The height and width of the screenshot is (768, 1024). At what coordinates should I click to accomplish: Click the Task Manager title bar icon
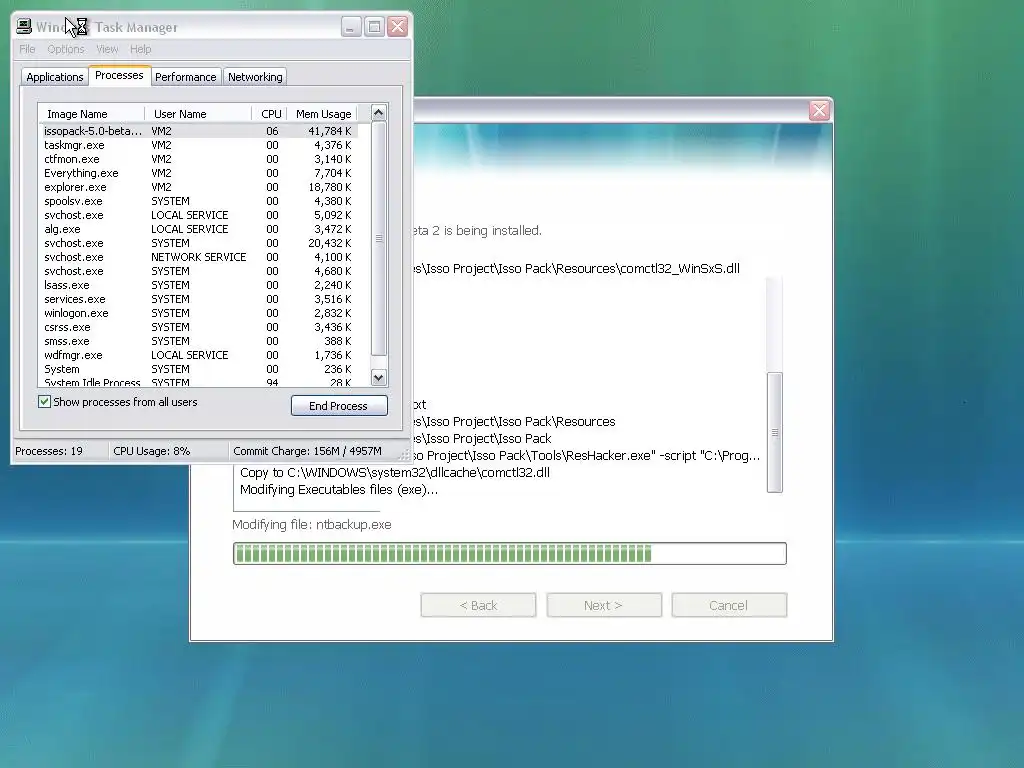coord(24,27)
